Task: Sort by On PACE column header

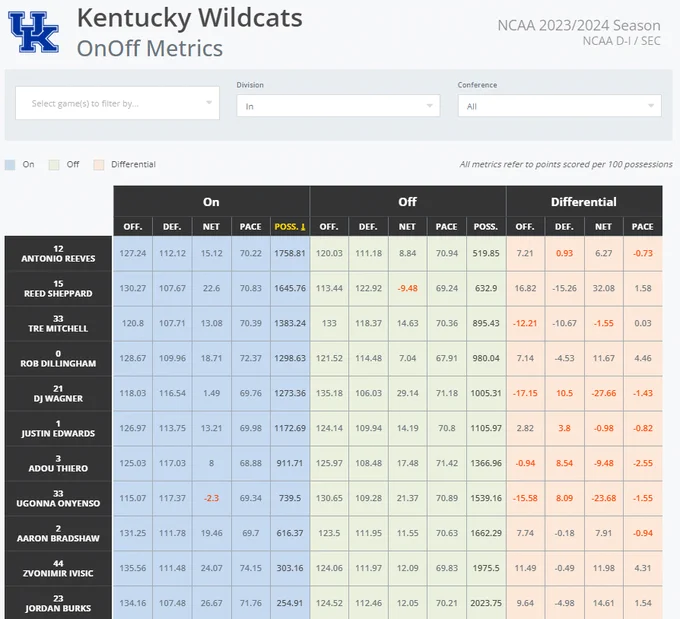Action: pos(251,226)
